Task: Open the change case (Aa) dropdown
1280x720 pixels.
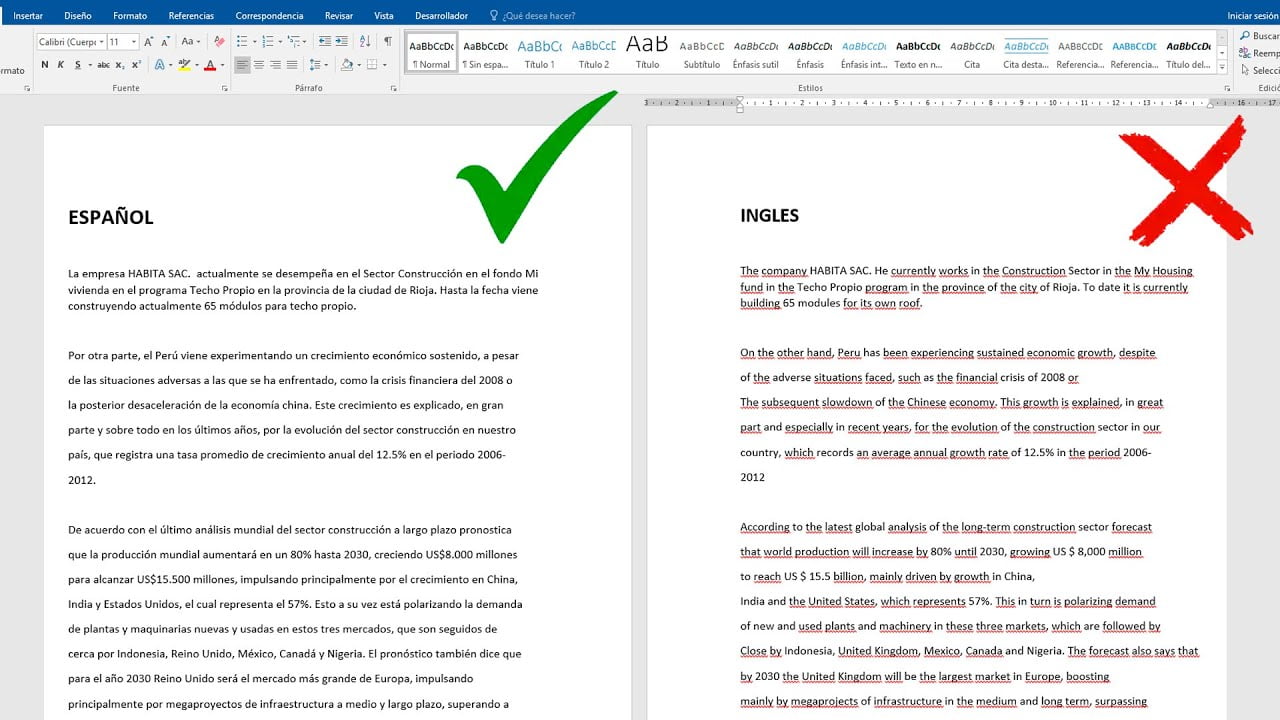Action: tap(191, 42)
